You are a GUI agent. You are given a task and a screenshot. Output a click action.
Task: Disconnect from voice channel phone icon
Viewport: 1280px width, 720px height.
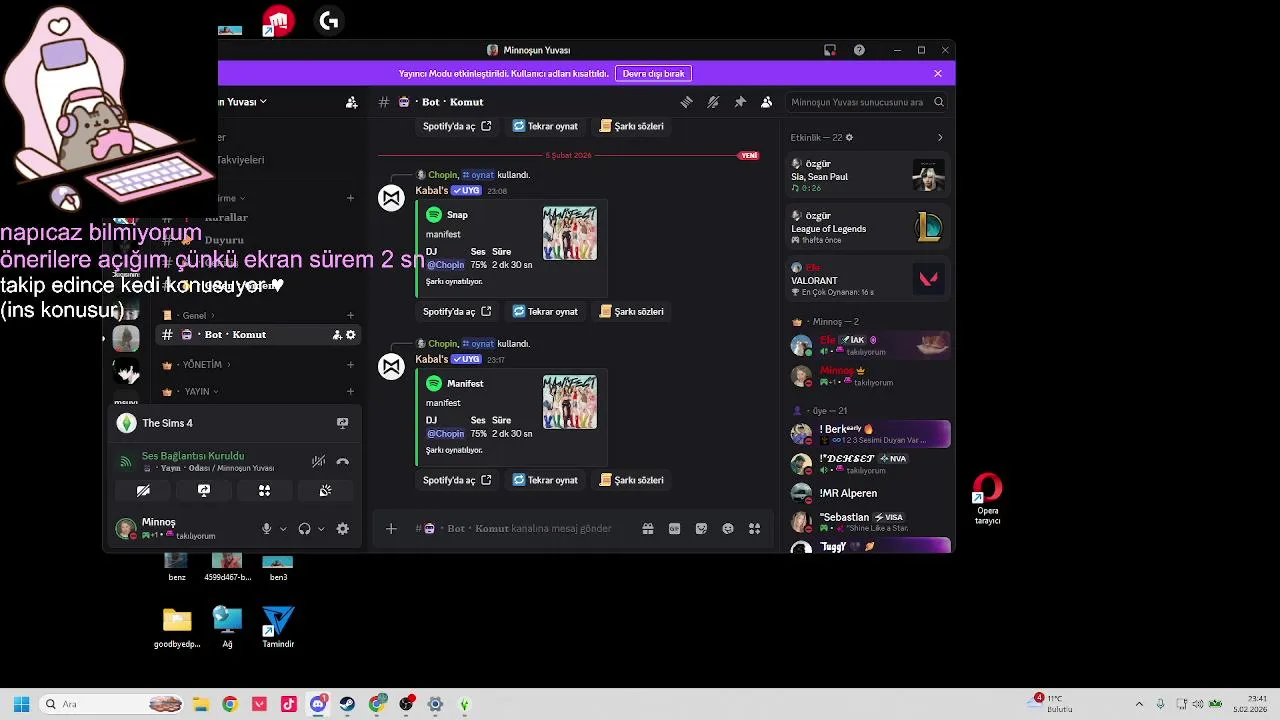pos(343,462)
